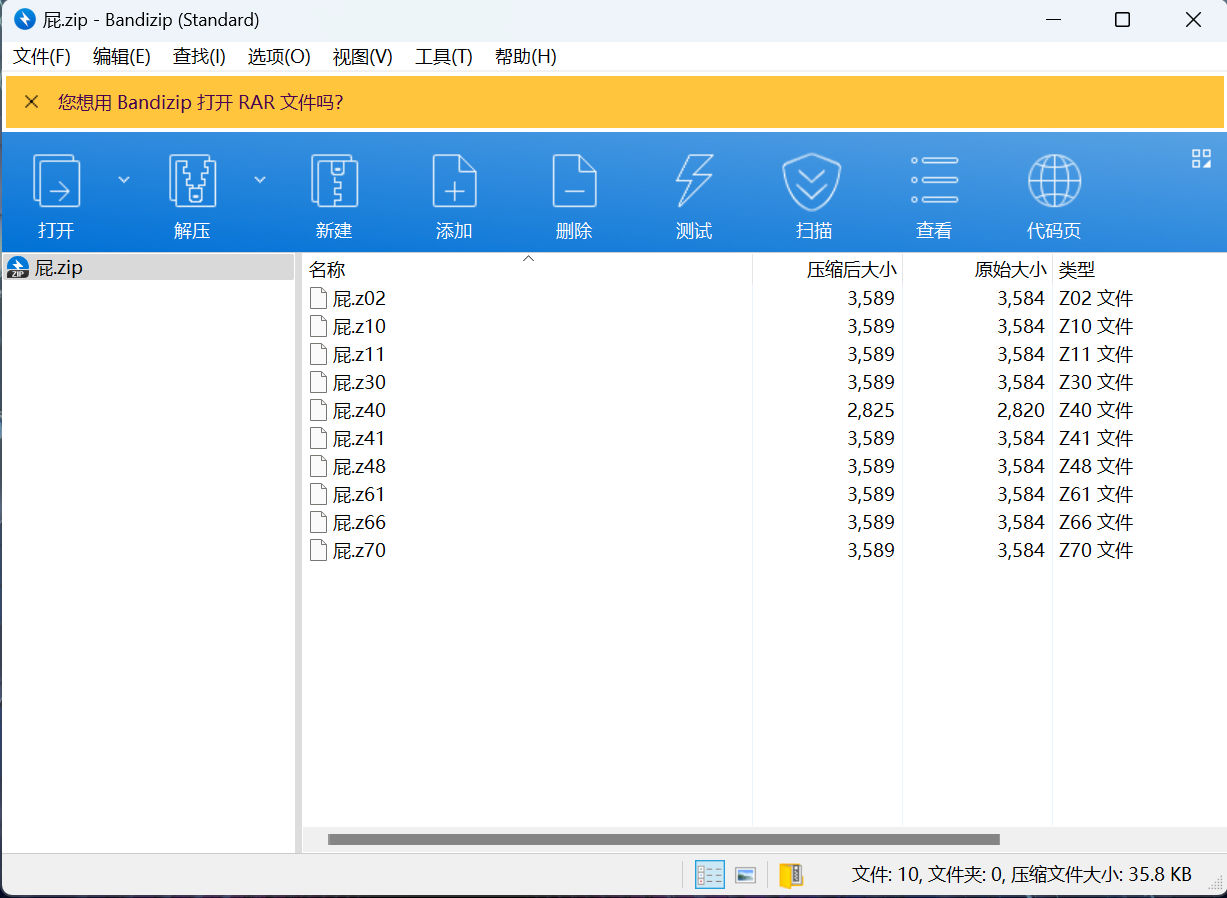Click the status bar file count text
The height and width of the screenshot is (898, 1227).
[x=1021, y=875]
